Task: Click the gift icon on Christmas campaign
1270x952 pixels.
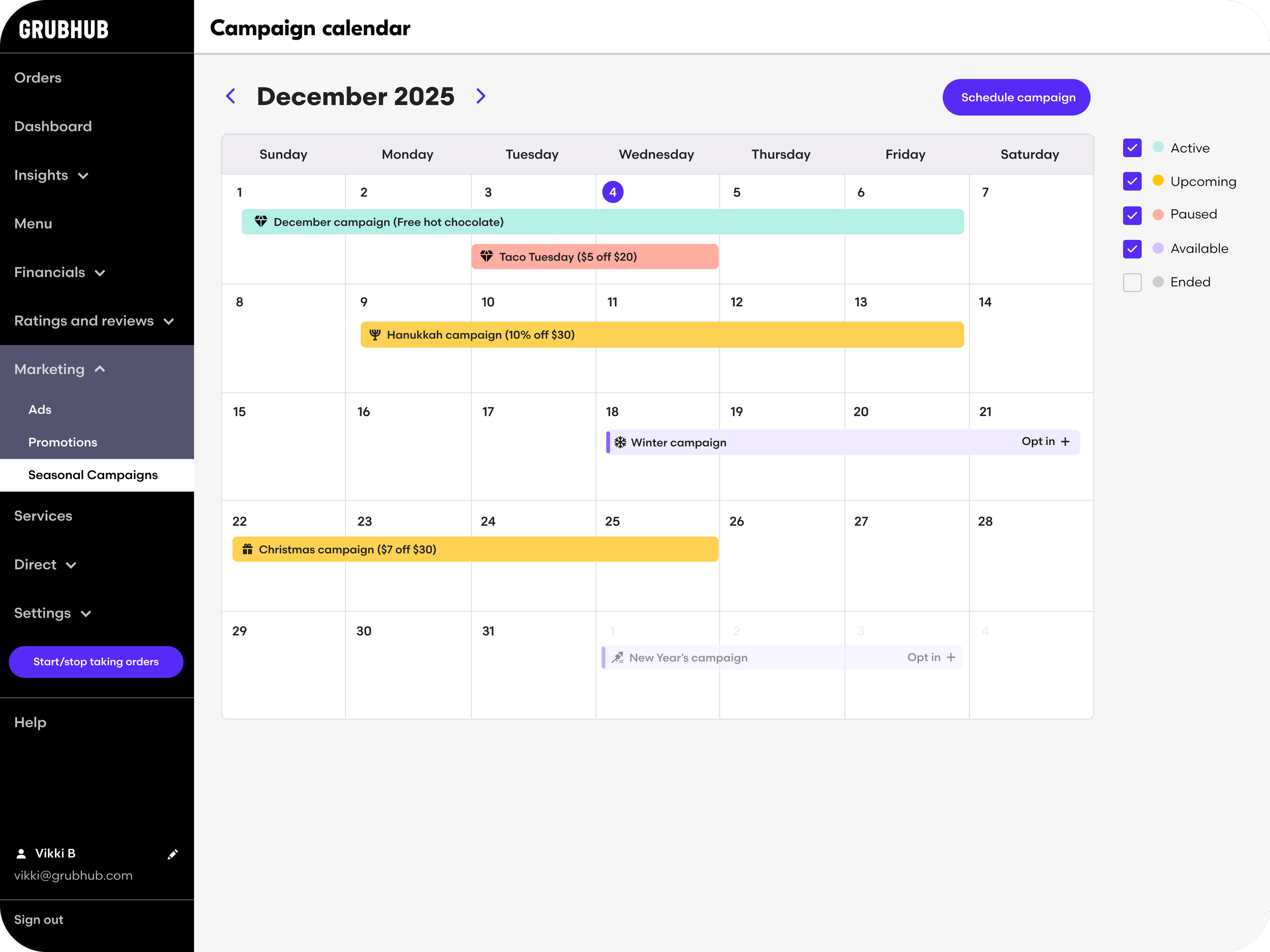Action: click(247, 550)
